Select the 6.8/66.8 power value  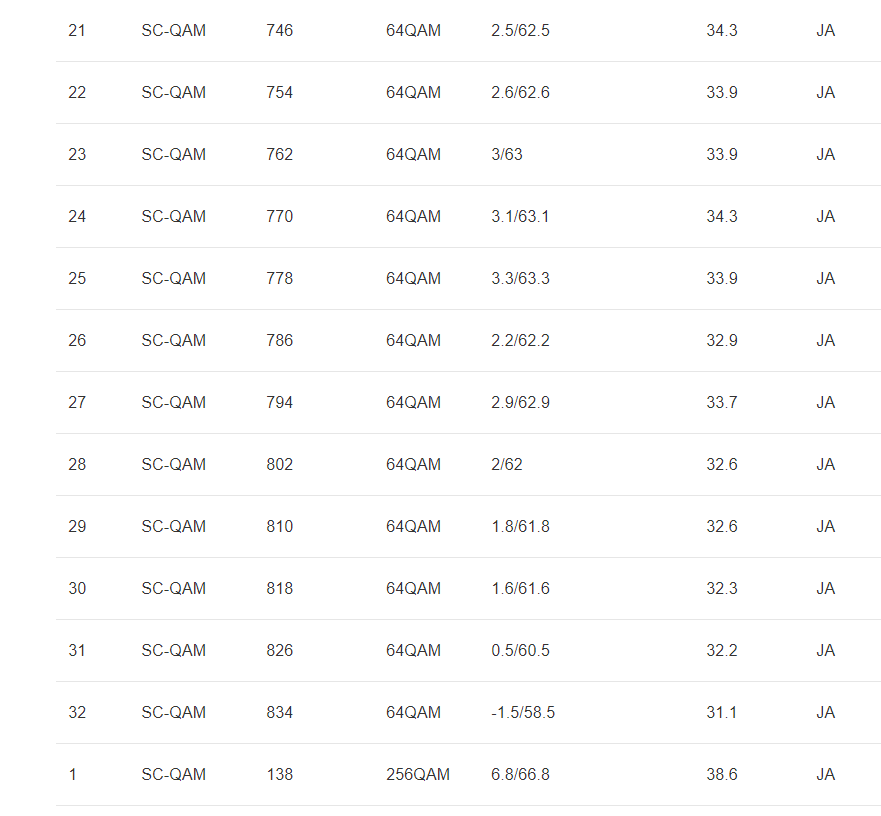click(x=520, y=775)
